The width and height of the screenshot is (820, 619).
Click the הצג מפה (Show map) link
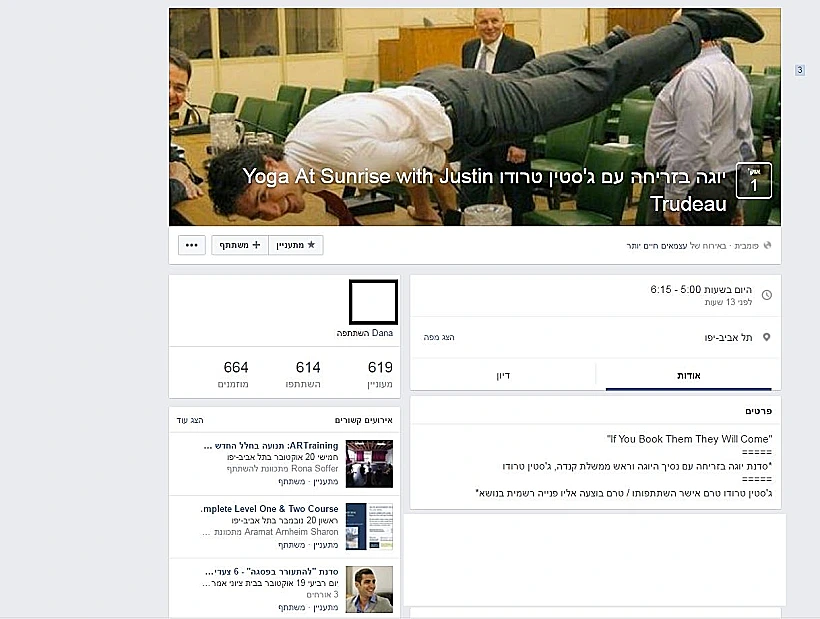pyautogui.click(x=442, y=338)
